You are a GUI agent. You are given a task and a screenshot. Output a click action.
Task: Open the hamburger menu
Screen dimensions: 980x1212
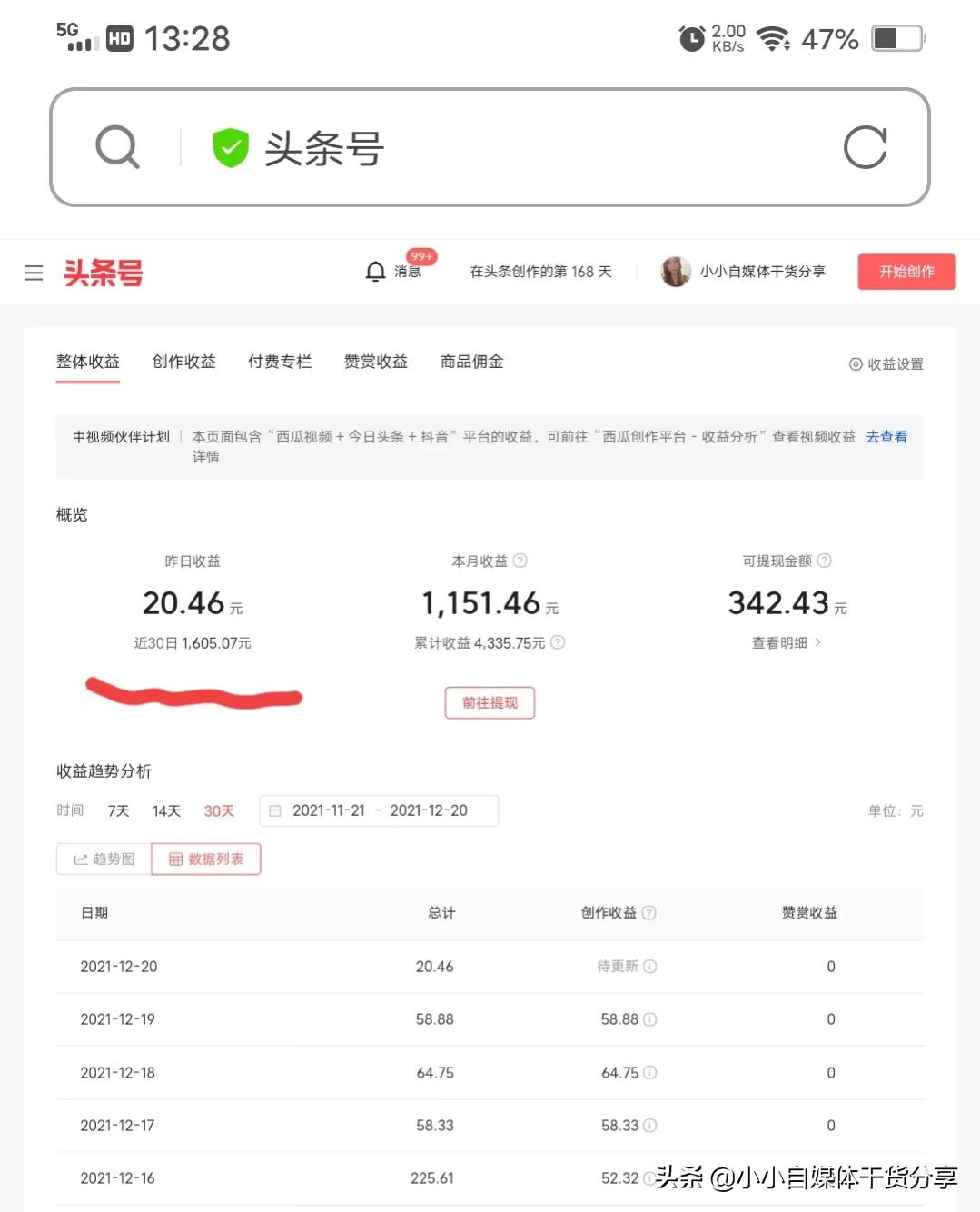35,273
